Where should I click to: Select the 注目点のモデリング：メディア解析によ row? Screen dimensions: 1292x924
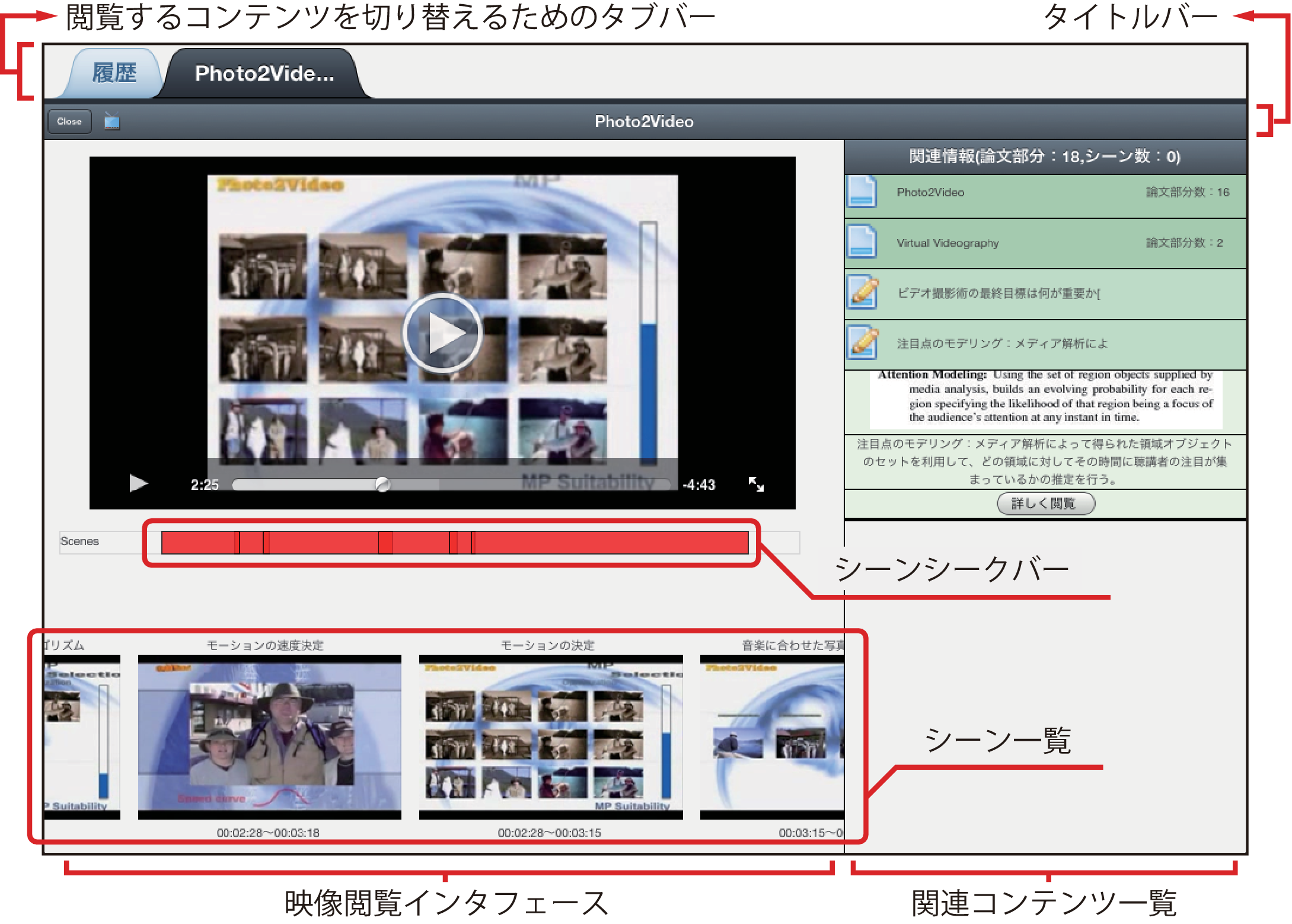(x=1045, y=344)
